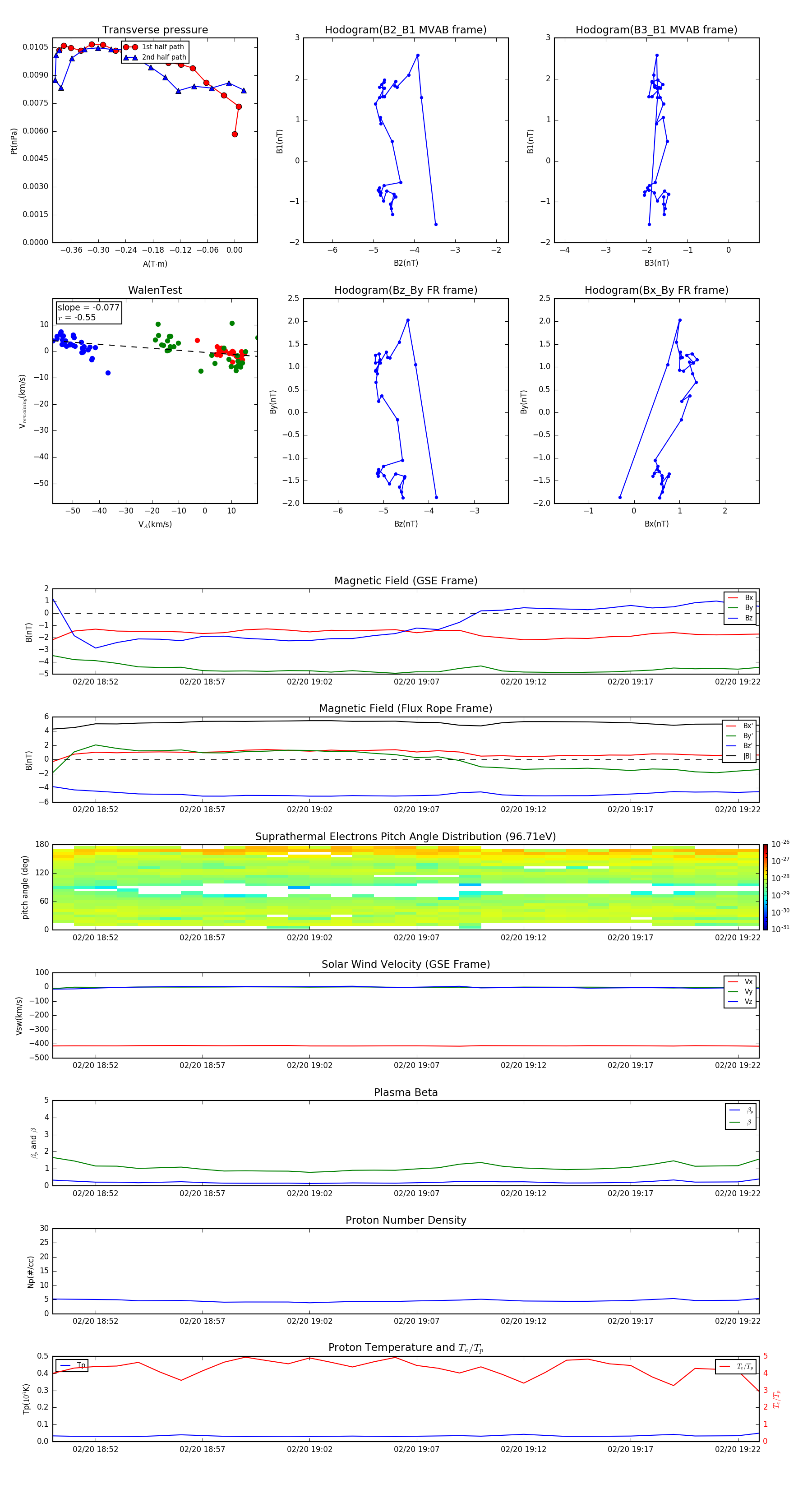Click the 'Transverse pressure' plot title
Viewport: 812px width, 1489px height.
click(x=155, y=30)
